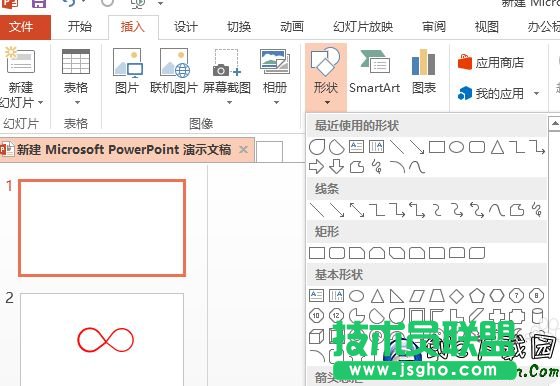The width and height of the screenshot is (560, 386).
Task: Select the Down Arrow in recently used shapes
Action: click(336, 166)
